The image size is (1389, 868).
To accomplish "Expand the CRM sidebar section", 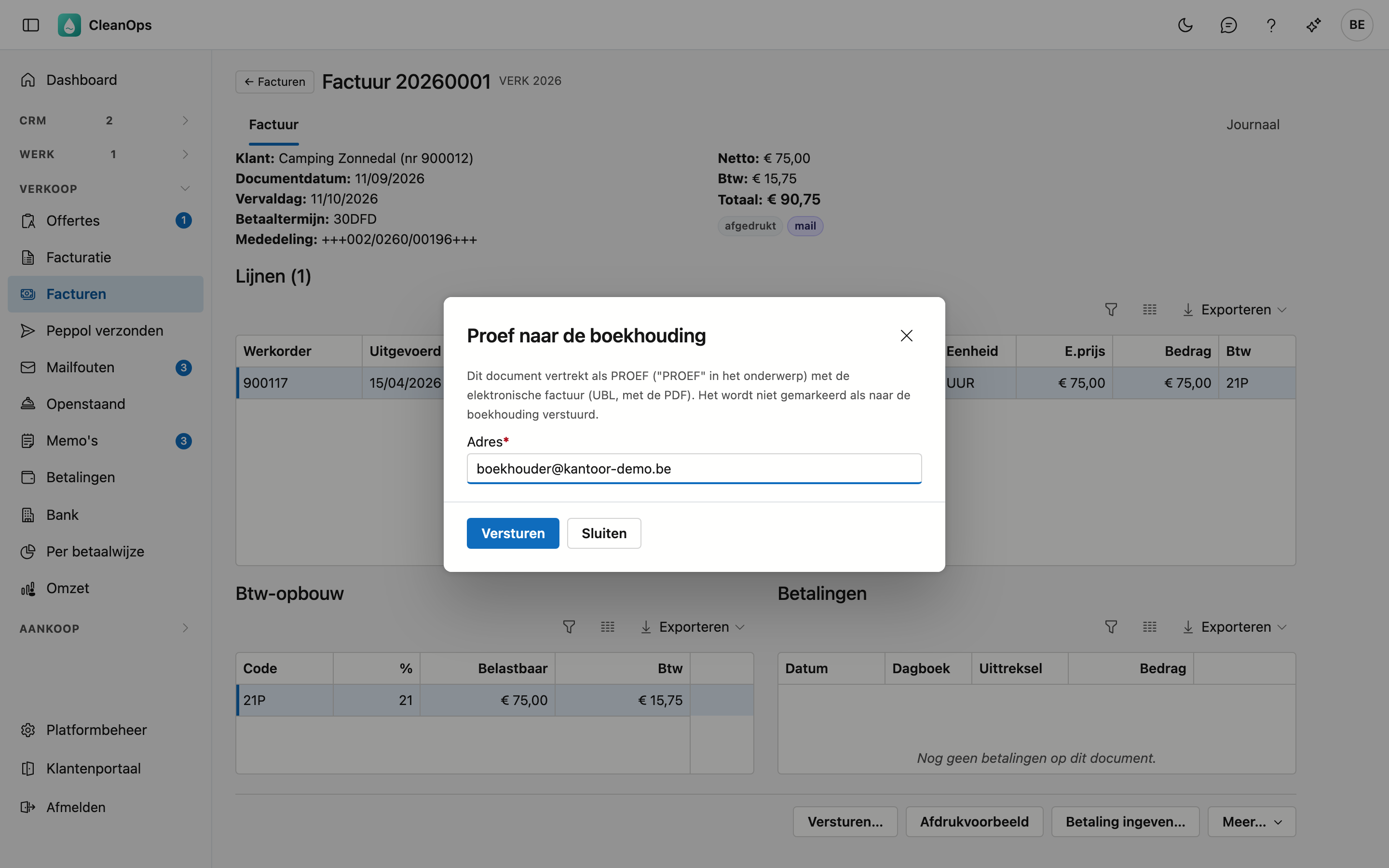I will click(x=106, y=121).
